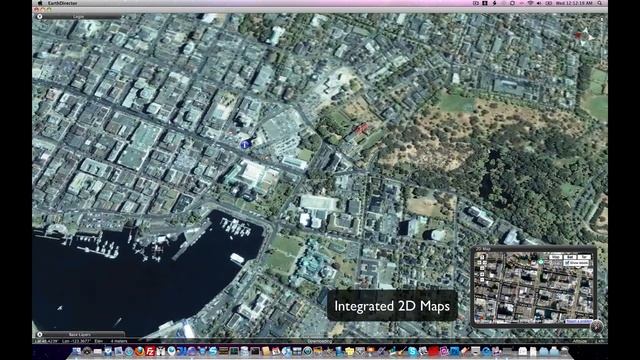Open Finder from the Dock

[77, 351]
